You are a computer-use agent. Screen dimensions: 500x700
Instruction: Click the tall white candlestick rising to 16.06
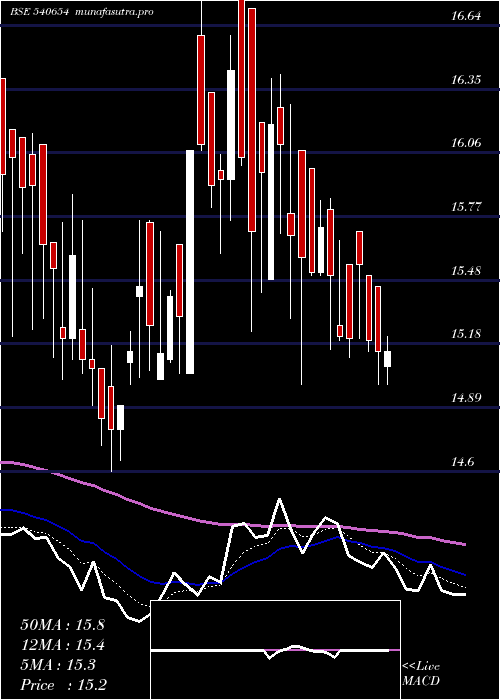coord(190,262)
